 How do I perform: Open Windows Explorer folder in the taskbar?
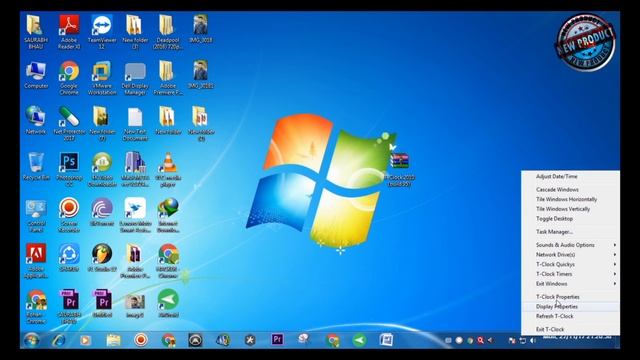(113, 340)
